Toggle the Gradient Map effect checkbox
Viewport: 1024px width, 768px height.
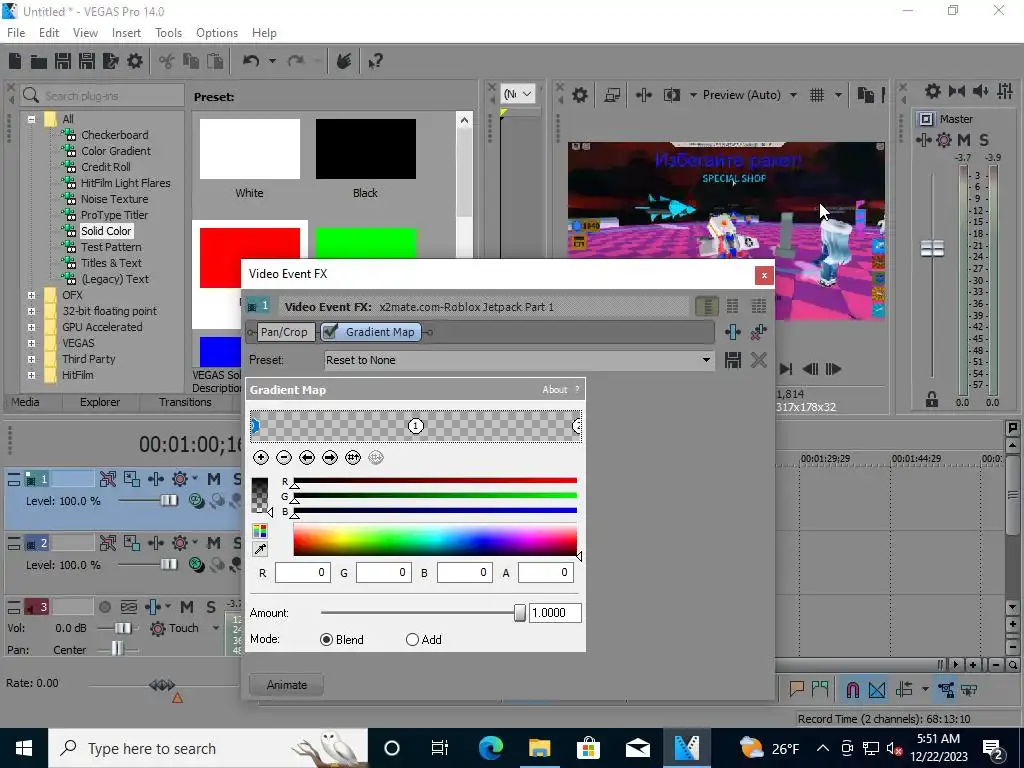pyautogui.click(x=330, y=332)
